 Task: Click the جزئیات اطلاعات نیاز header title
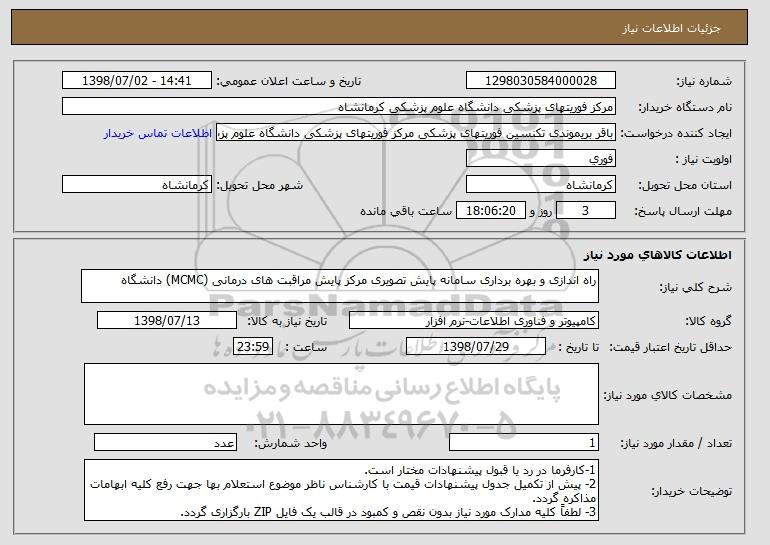click(x=671, y=28)
